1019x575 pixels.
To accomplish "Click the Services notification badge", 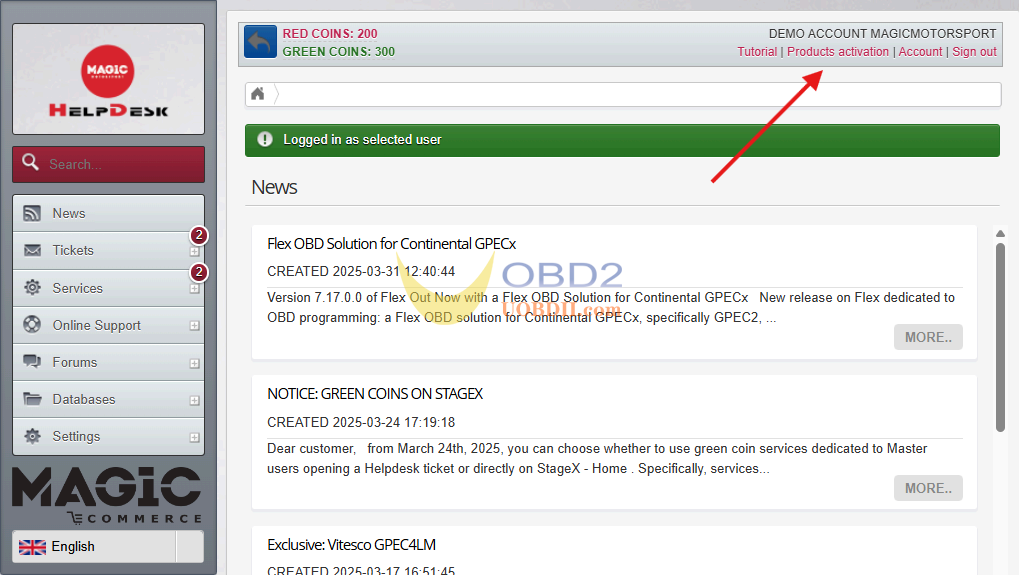I will pos(199,272).
